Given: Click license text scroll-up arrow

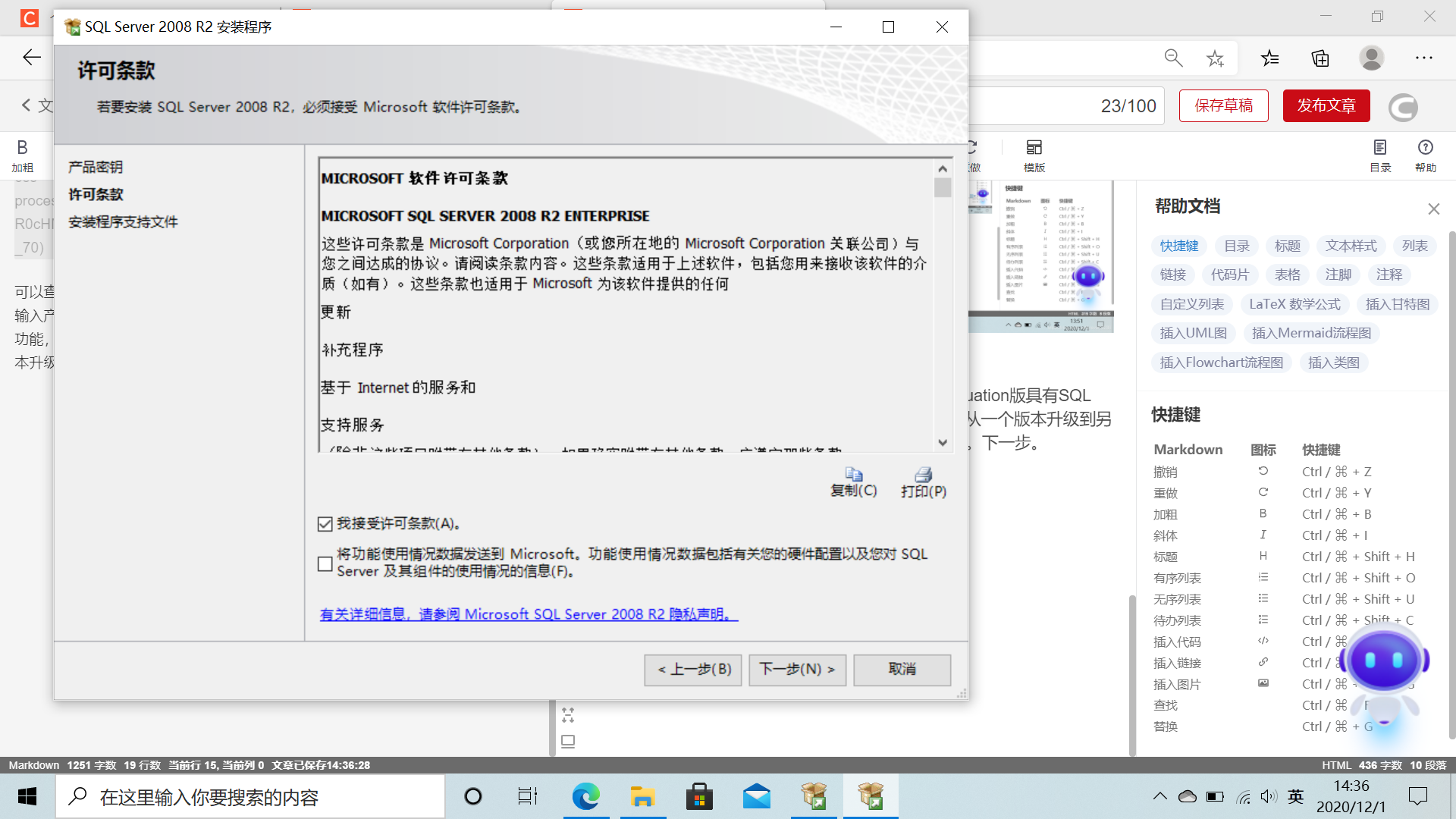Looking at the screenshot, I should [x=943, y=168].
